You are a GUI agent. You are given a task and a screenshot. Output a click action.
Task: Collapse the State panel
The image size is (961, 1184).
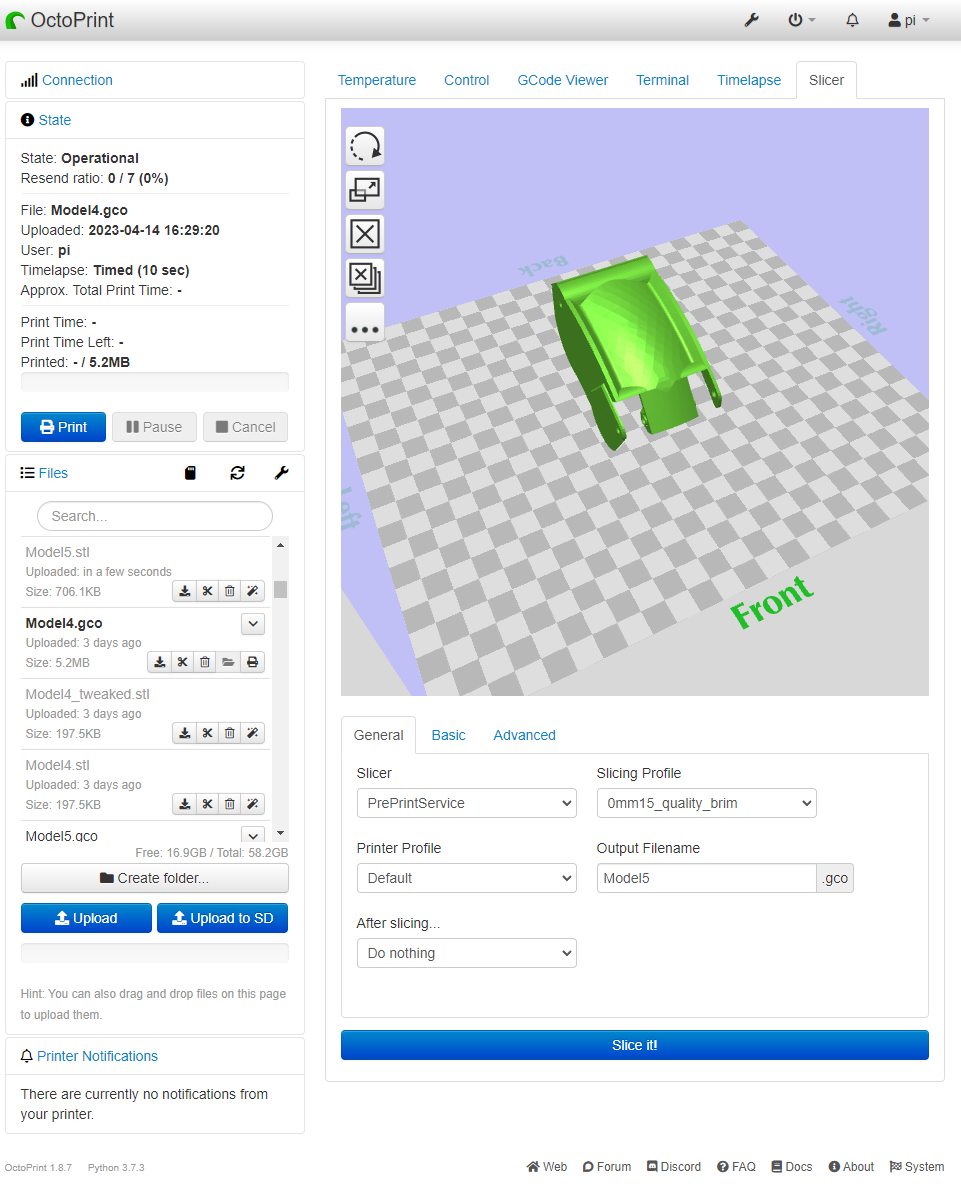pos(54,120)
